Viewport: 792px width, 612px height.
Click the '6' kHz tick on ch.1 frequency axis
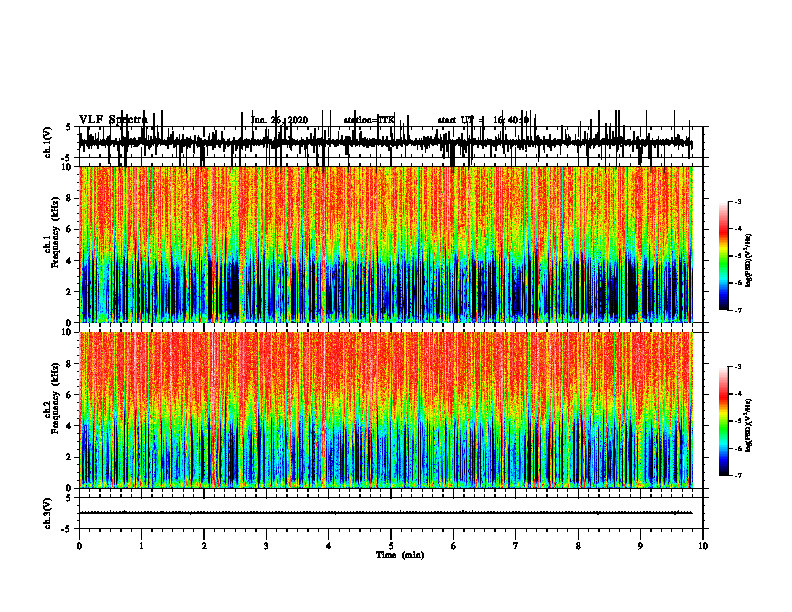pos(69,230)
